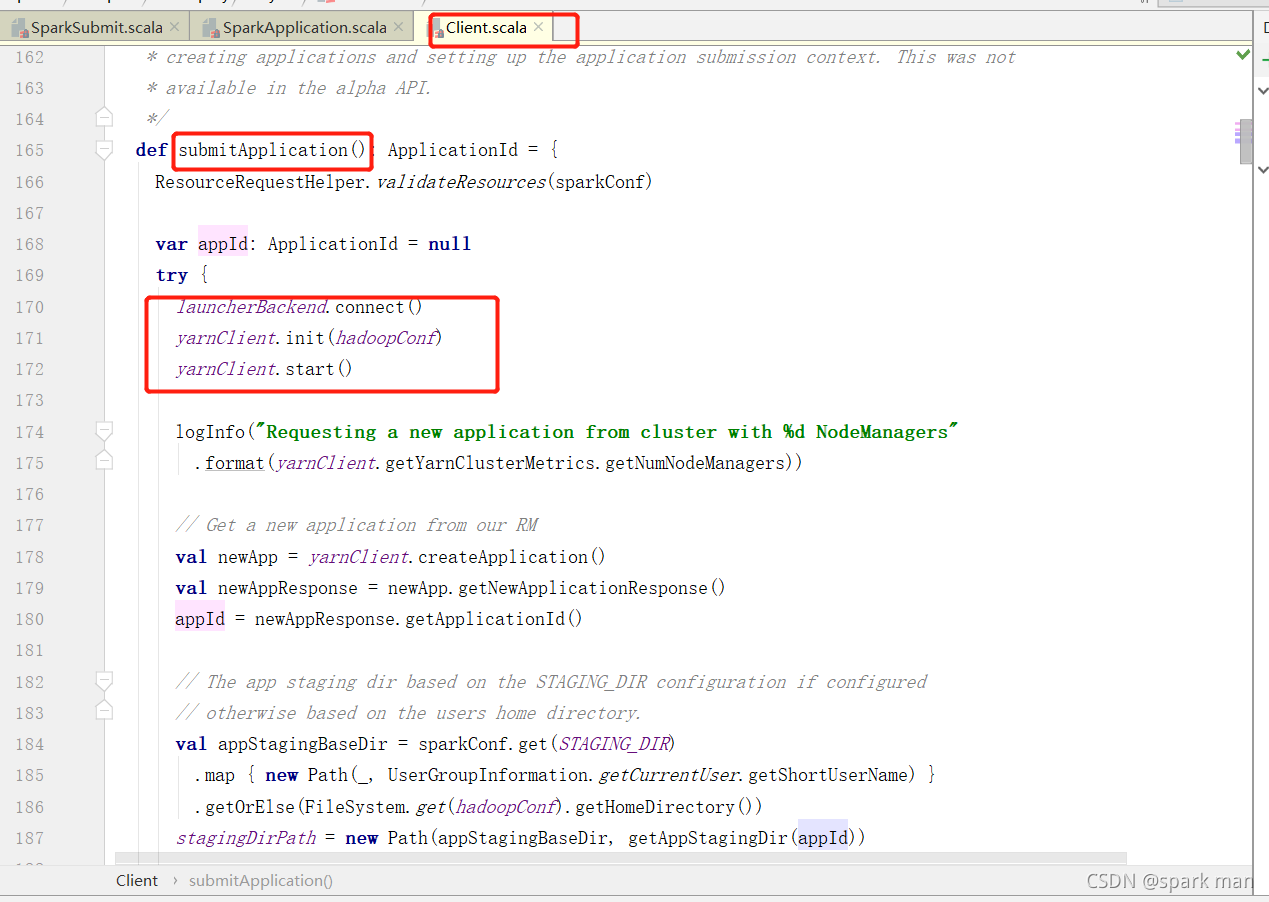
Task: Click newAppResponse declaration on line 179
Action: (287, 588)
